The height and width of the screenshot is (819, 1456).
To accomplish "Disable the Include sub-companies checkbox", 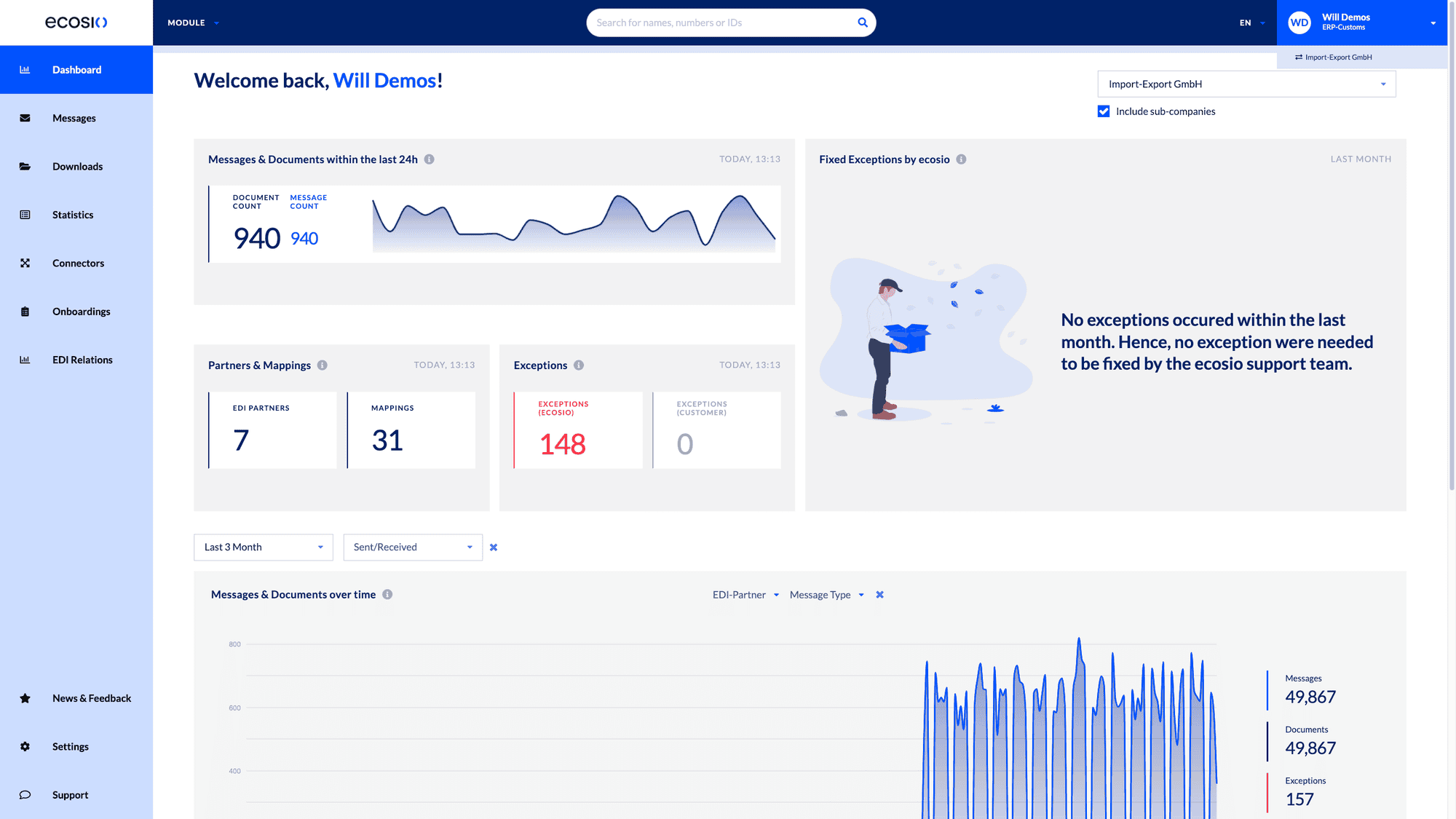I will (1104, 111).
